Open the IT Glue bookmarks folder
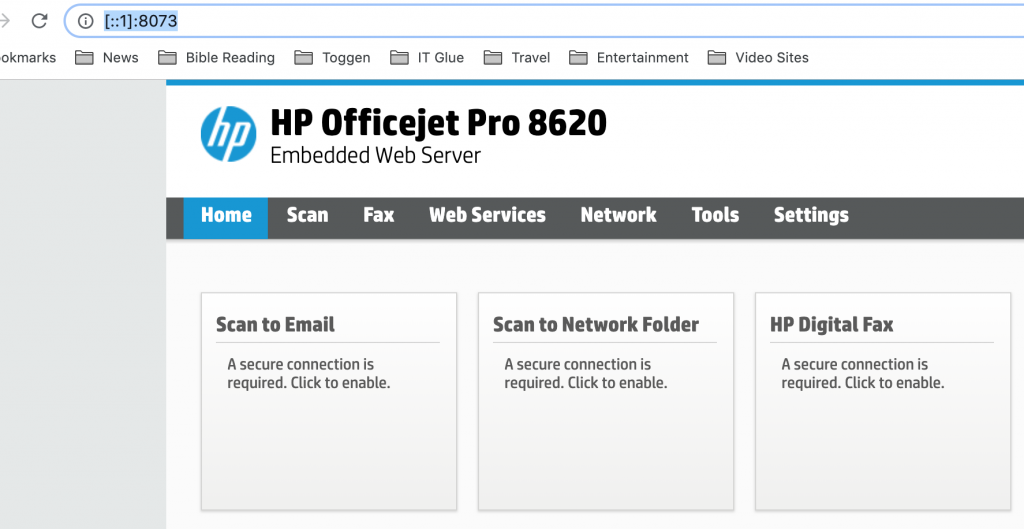 click(x=427, y=57)
